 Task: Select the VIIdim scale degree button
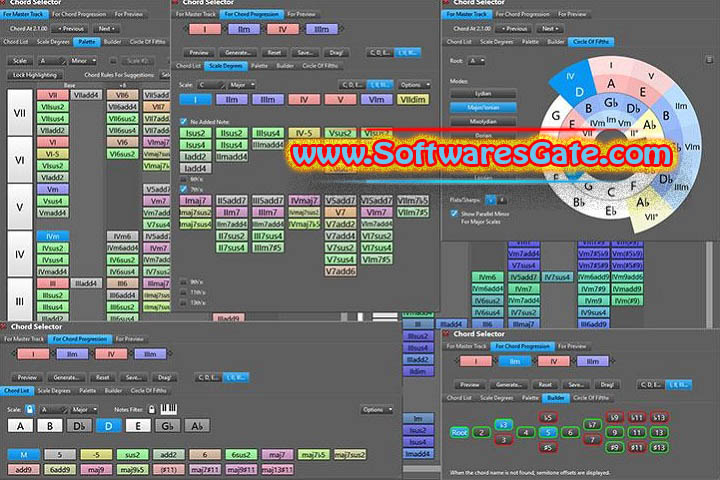point(413,99)
